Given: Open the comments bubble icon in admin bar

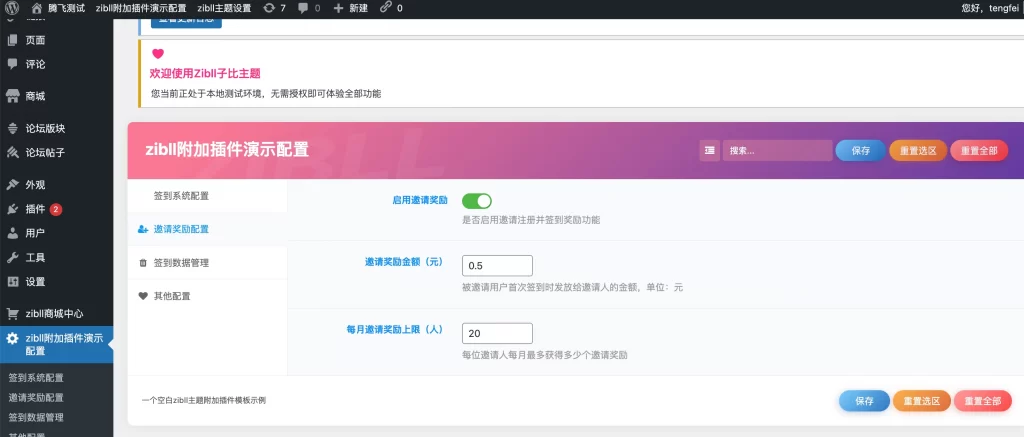Looking at the screenshot, I should point(303,8).
